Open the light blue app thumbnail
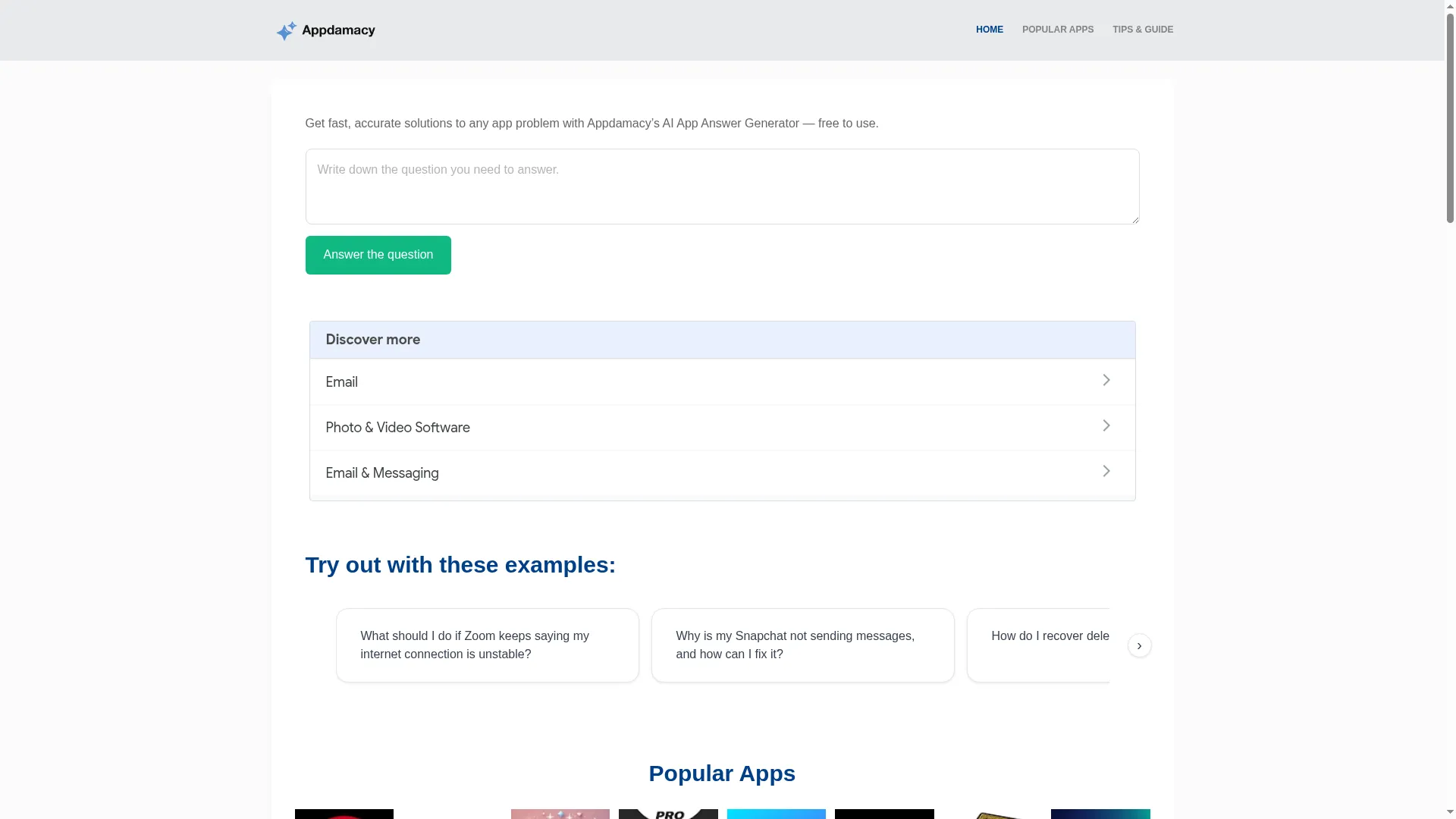The width and height of the screenshot is (1456, 819). (776, 814)
